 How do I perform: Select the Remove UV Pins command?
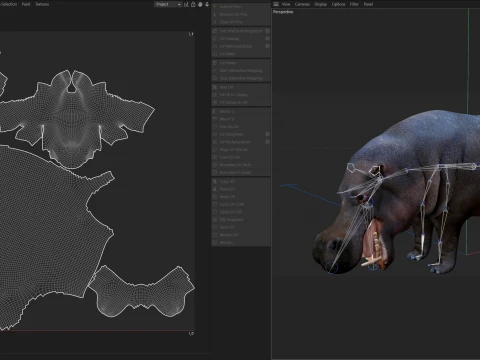(x=241, y=14)
